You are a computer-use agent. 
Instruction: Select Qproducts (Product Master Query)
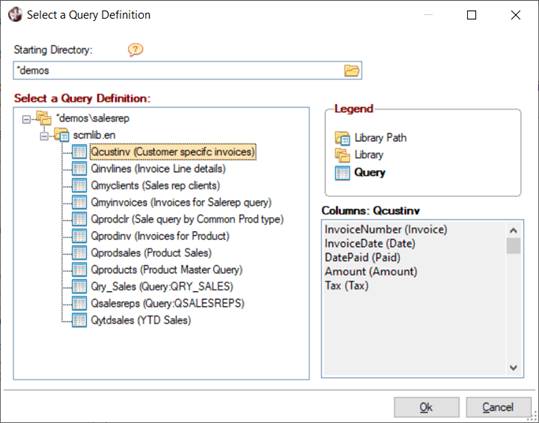coord(166,270)
